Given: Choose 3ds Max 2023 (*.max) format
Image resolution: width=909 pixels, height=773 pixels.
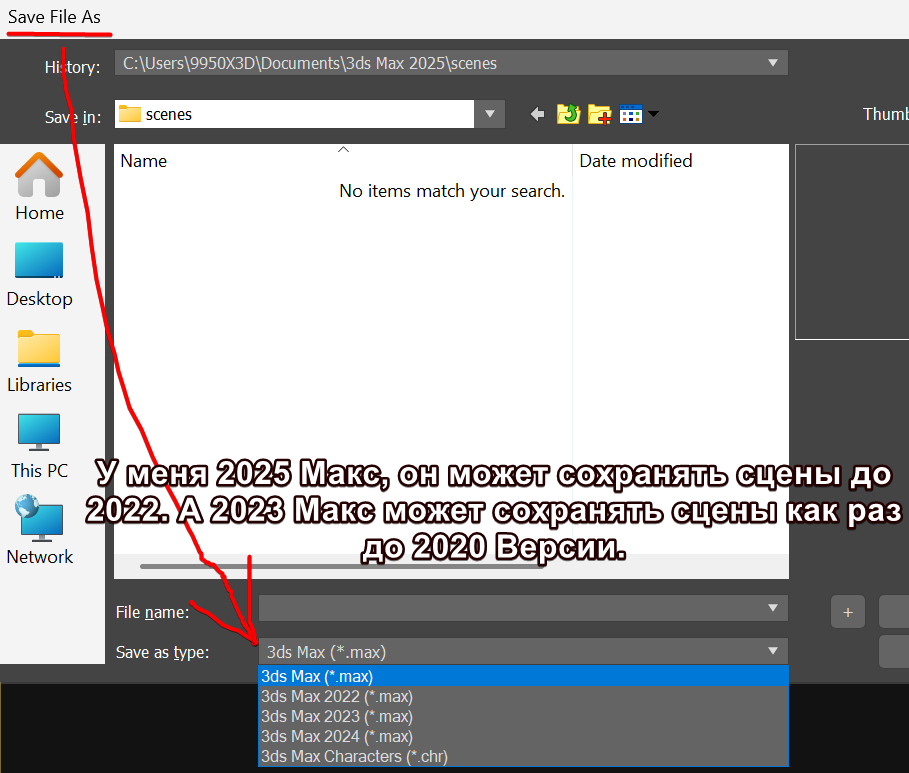Looking at the screenshot, I should click(x=523, y=717).
